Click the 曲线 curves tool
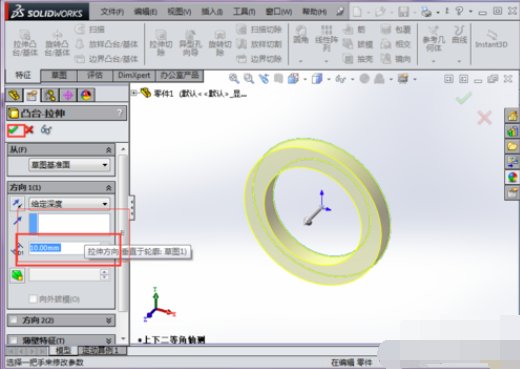The image size is (520, 369). [459, 35]
